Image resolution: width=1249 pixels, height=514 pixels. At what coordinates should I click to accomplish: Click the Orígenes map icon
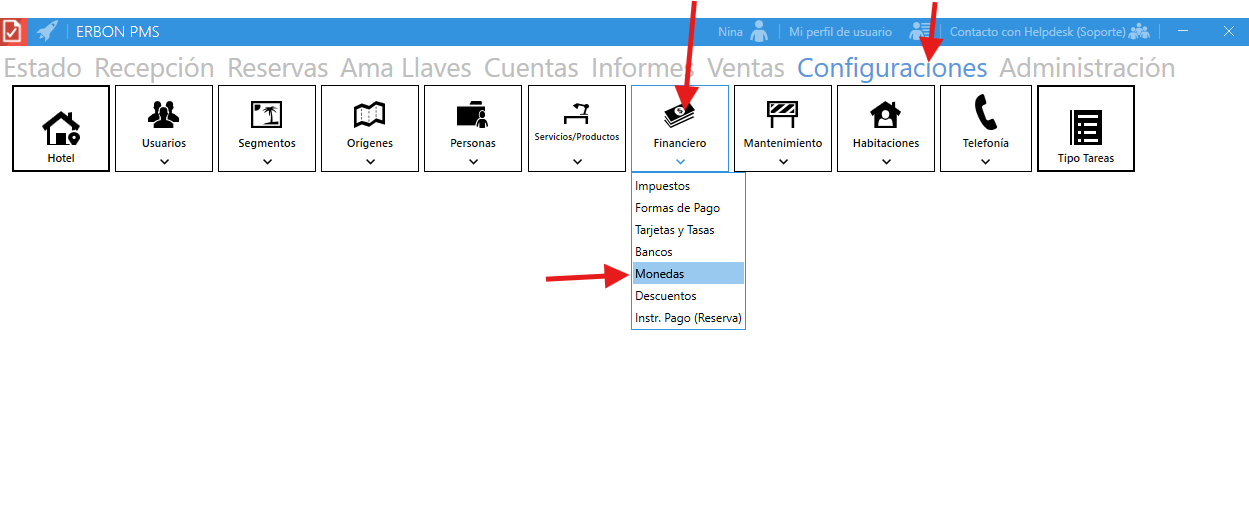point(370,115)
